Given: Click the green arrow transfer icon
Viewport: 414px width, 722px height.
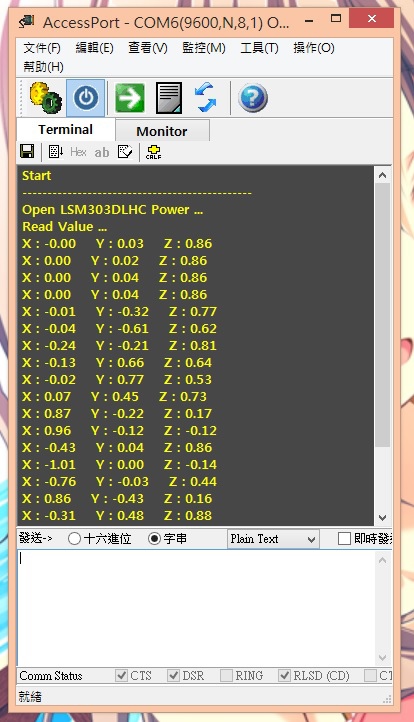Looking at the screenshot, I should 129,98.
